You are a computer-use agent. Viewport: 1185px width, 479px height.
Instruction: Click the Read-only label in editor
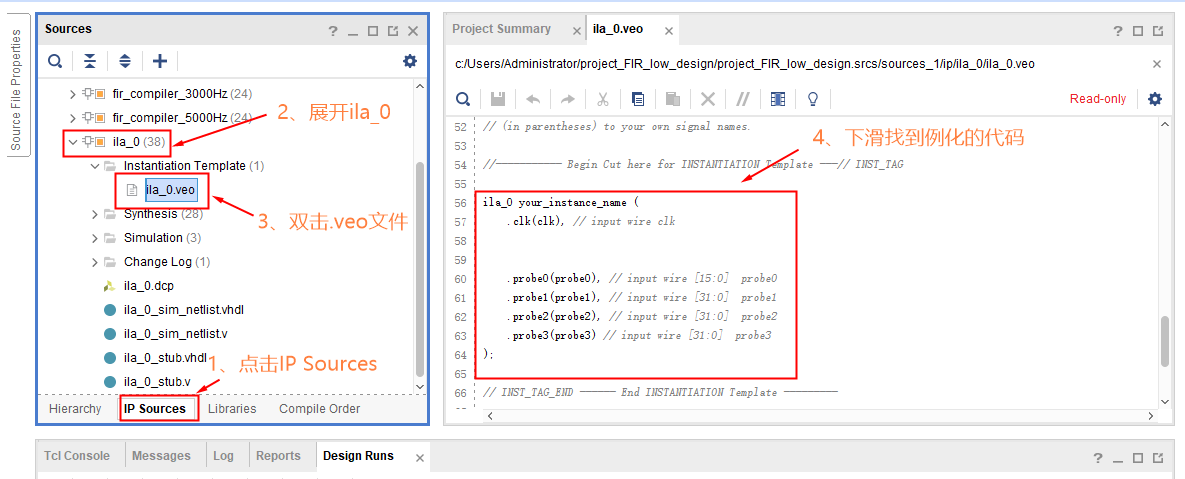tap(1097, 99)
